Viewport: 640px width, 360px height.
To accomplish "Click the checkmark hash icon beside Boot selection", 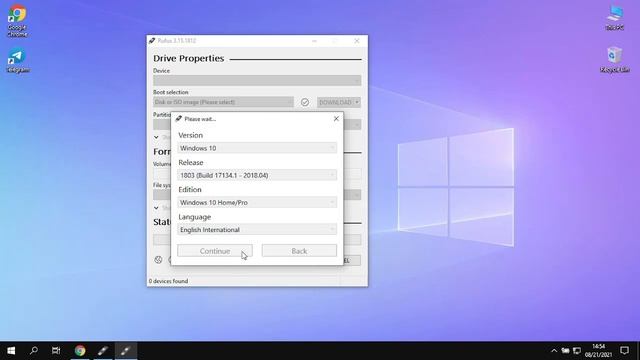I will tap(305, 102).
